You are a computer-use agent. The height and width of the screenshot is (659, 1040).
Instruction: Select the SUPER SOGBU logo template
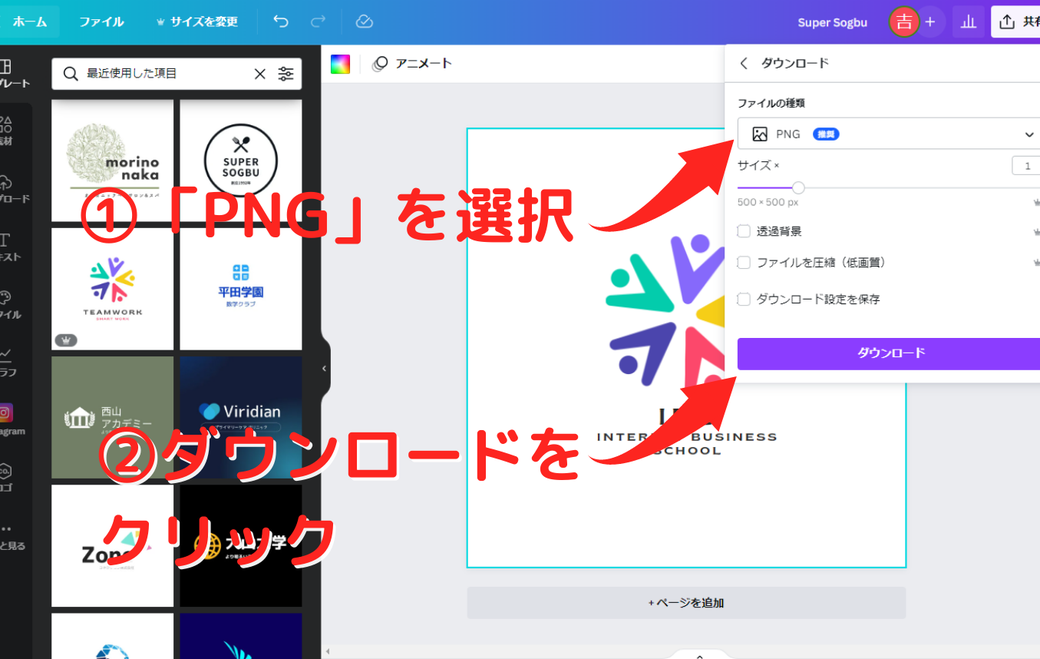click(x=241, y=161)
